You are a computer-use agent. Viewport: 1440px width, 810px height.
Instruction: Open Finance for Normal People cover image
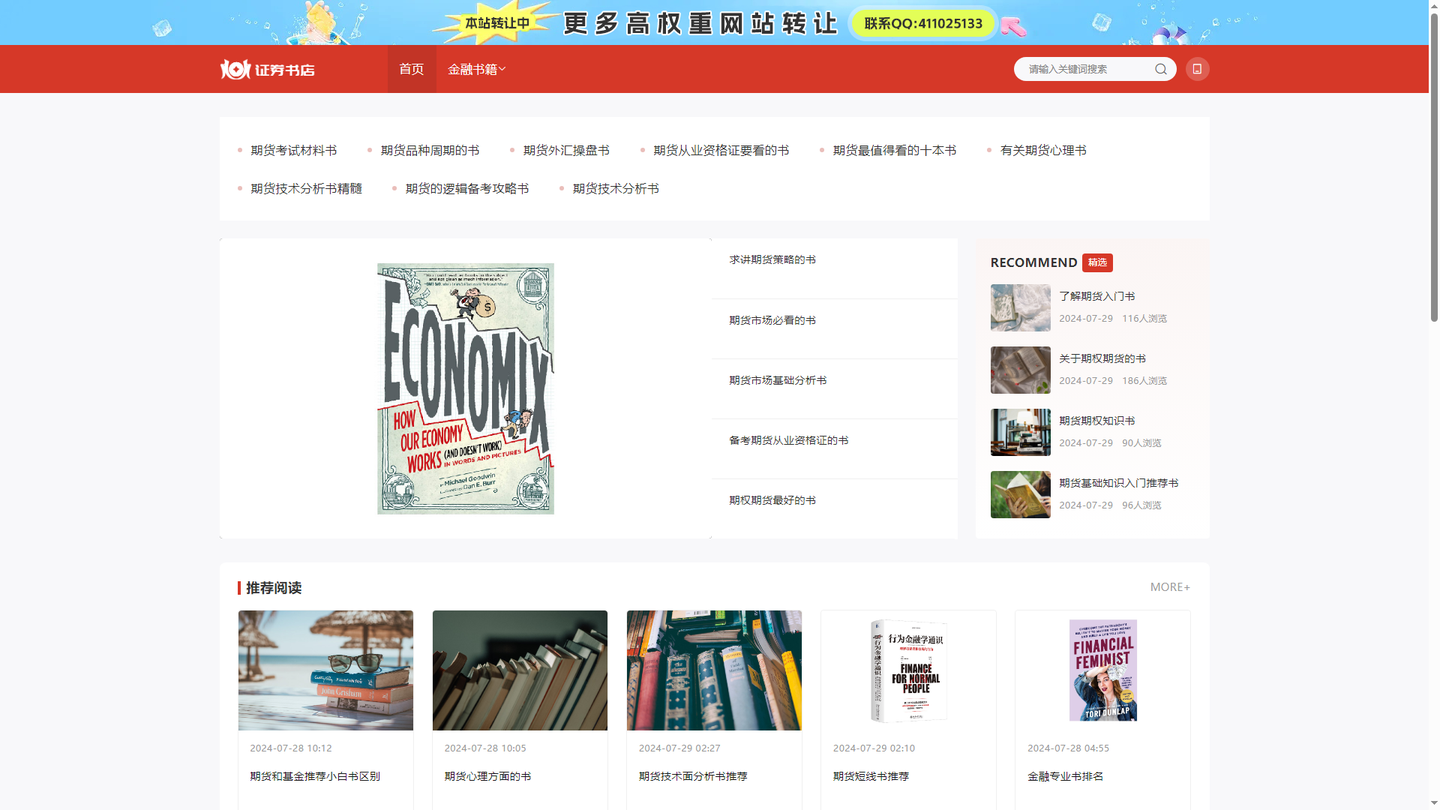coord(908,670)
